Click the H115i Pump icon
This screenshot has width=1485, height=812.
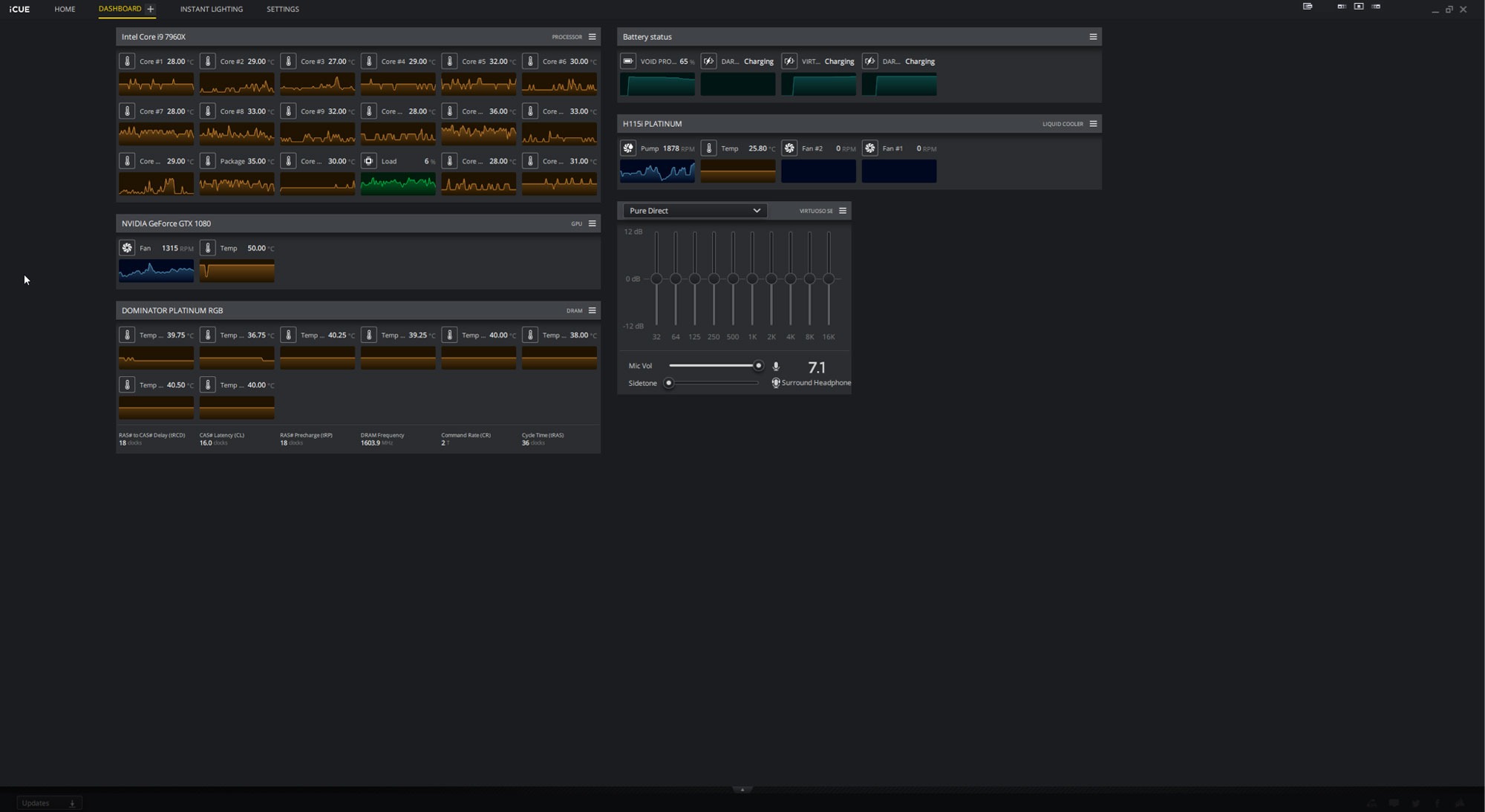click(x=628, y=148)
